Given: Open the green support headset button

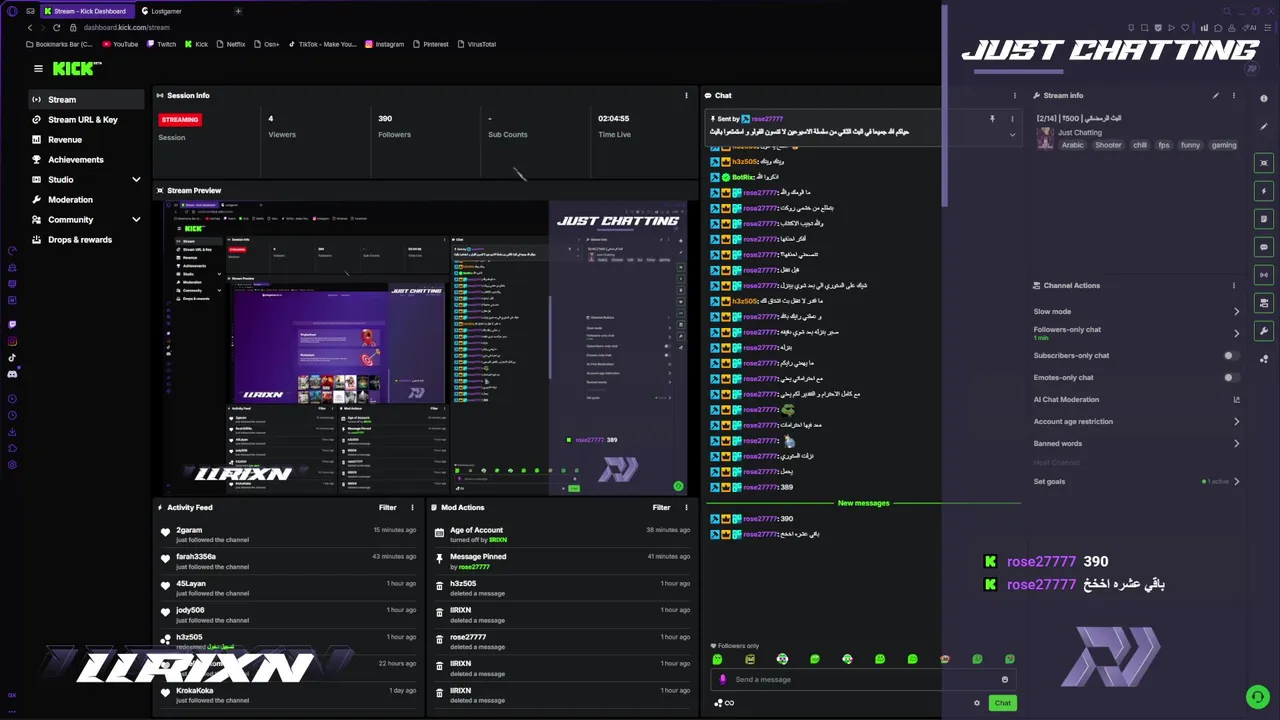Looking at the screenshot, I should [1257, 697].
